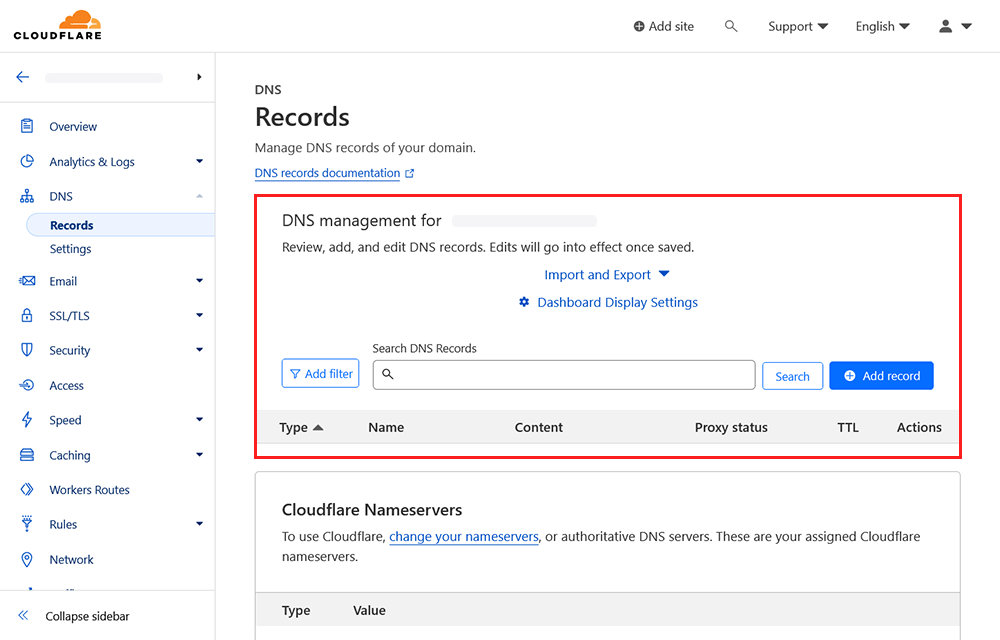This screenshot has height=640, width=1000.
Task: Sort by the Type column header
Action: tap(301, 427)
